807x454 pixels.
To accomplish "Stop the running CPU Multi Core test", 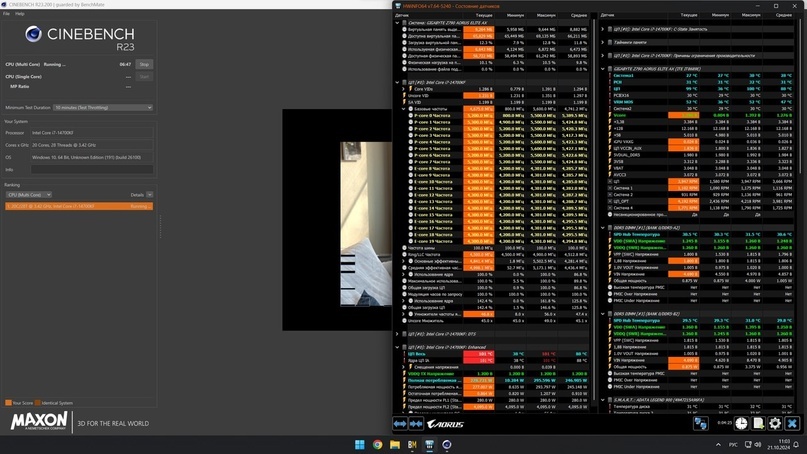I will pyautogui.click(x=144, y=64).
